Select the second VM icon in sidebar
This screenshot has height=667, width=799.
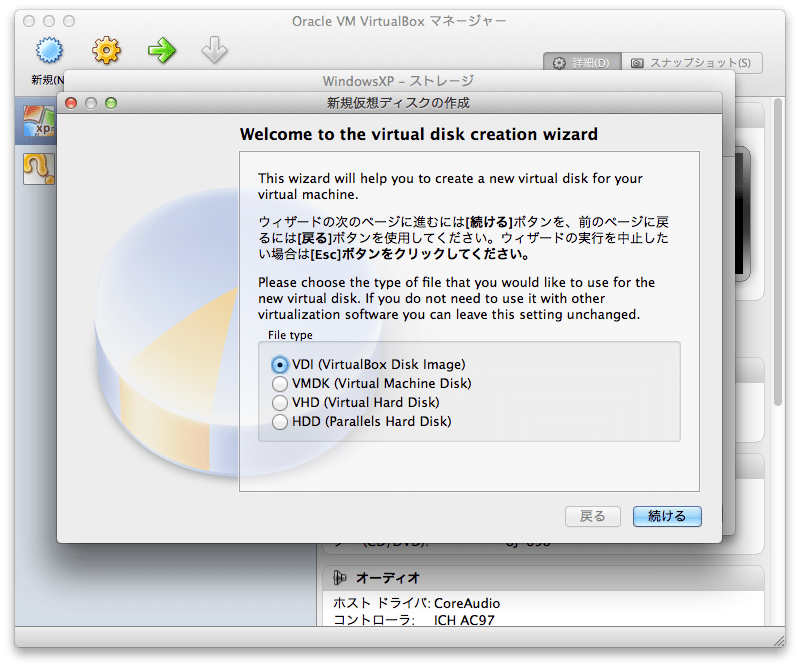click(39, 169)
